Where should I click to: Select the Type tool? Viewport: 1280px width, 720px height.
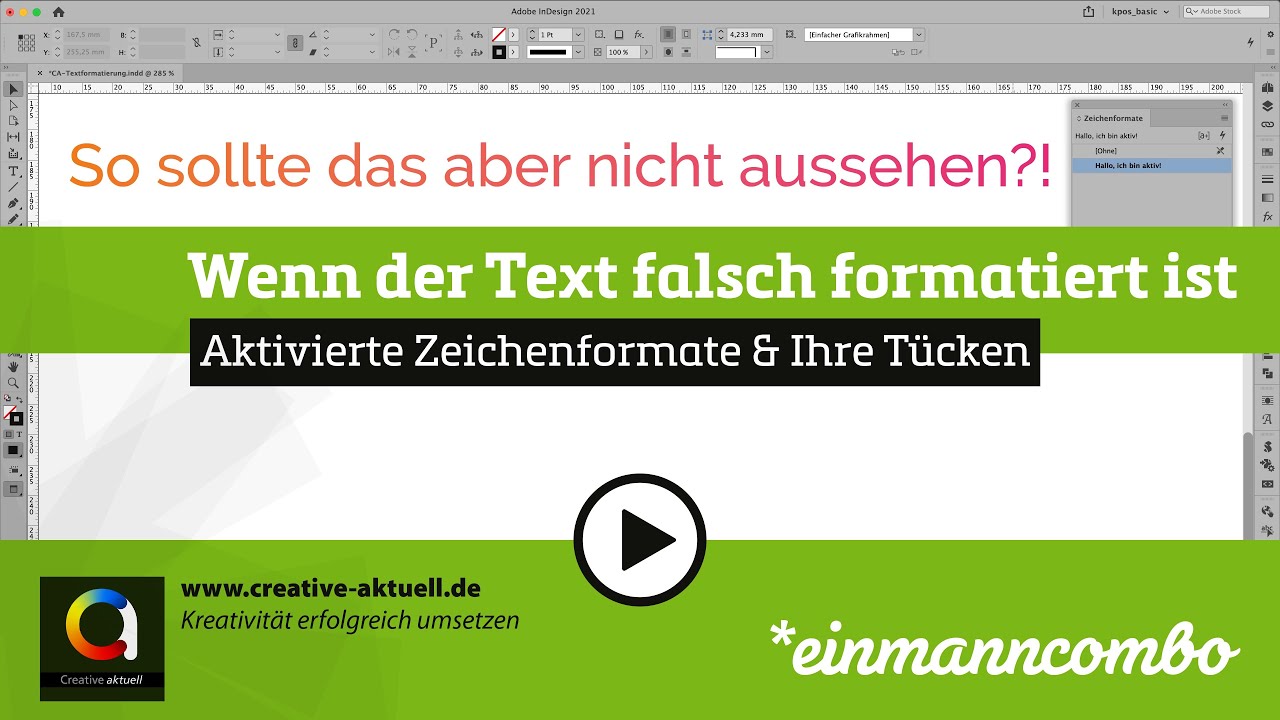[x=13, y=171]
